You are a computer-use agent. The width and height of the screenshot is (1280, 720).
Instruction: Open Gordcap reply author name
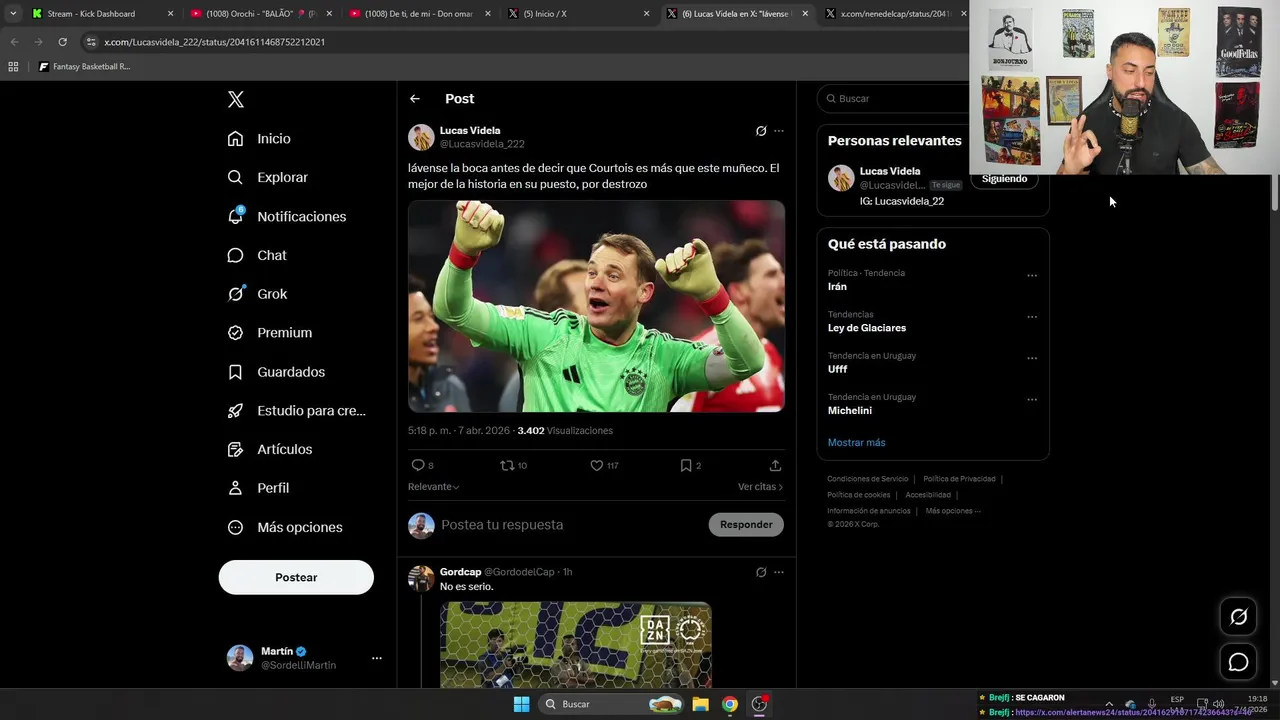click(460, 572)
